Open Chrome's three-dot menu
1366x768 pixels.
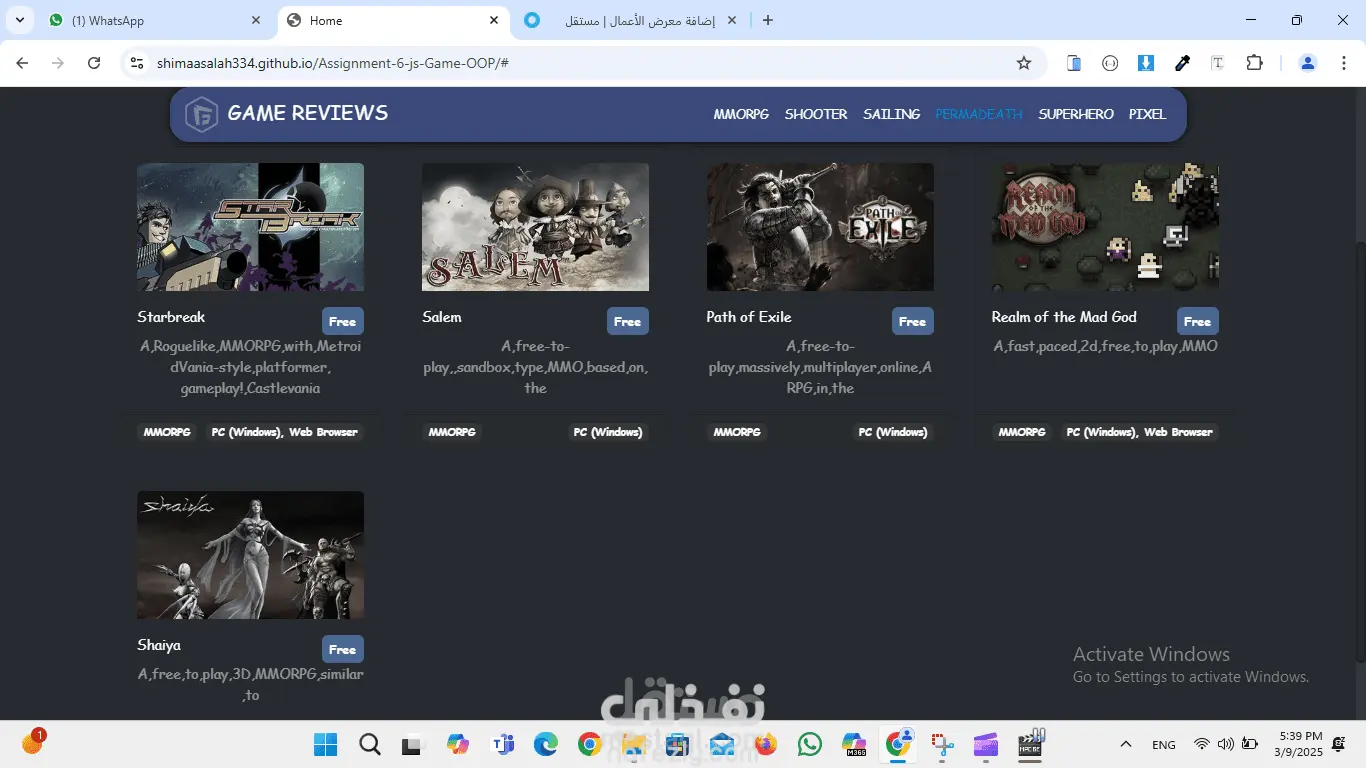pos(1342,63)
